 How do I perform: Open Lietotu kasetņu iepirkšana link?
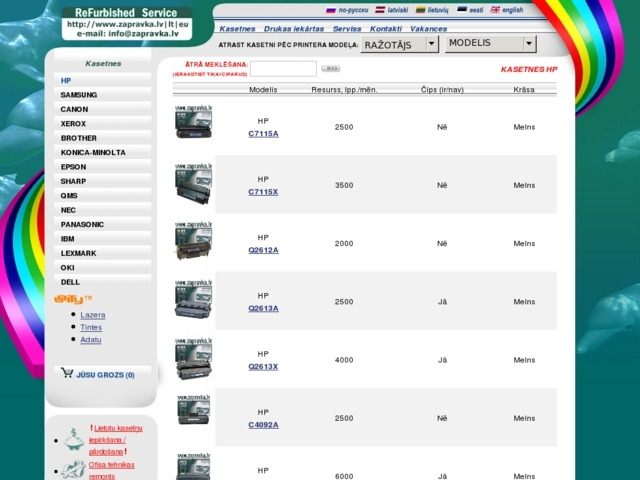click(116, 440)
